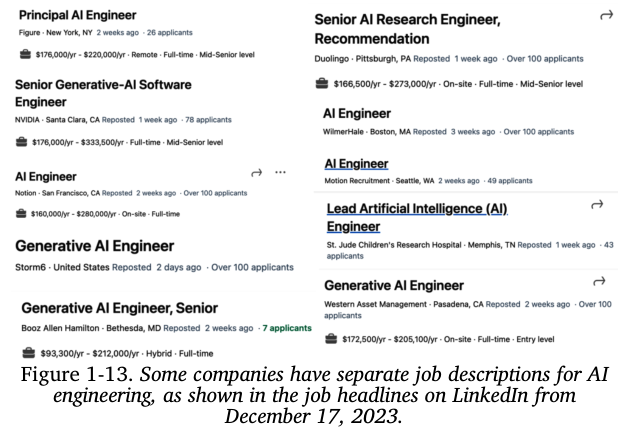The width and height of the screenshot is (632, 440).
Task: Open the Motion Recruitment AI Engineer link
Action: click(356, 163)
